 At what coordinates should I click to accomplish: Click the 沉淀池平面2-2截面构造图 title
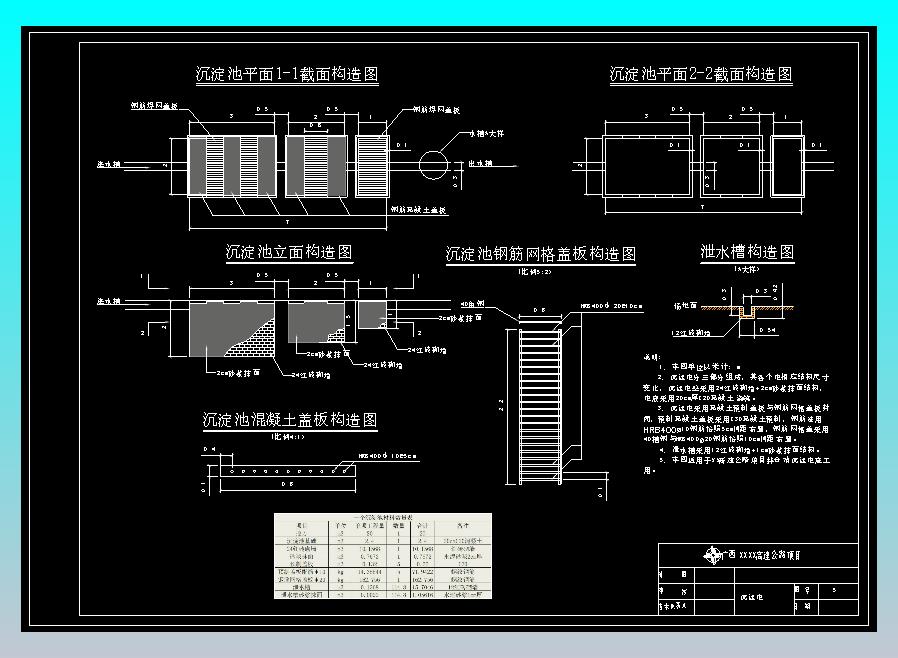(x=700, y=71)
